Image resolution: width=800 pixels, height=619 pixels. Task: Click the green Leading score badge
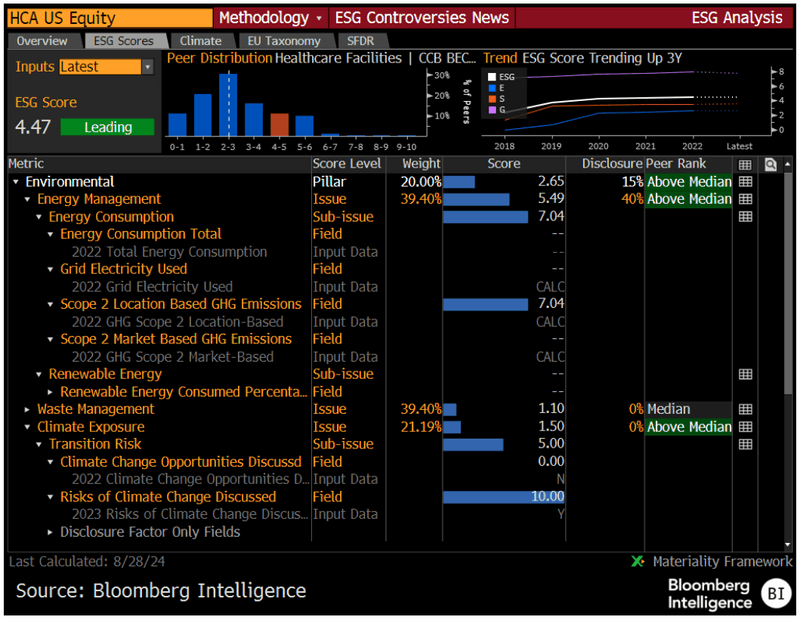pyautogui.click(x=107, y=127)
